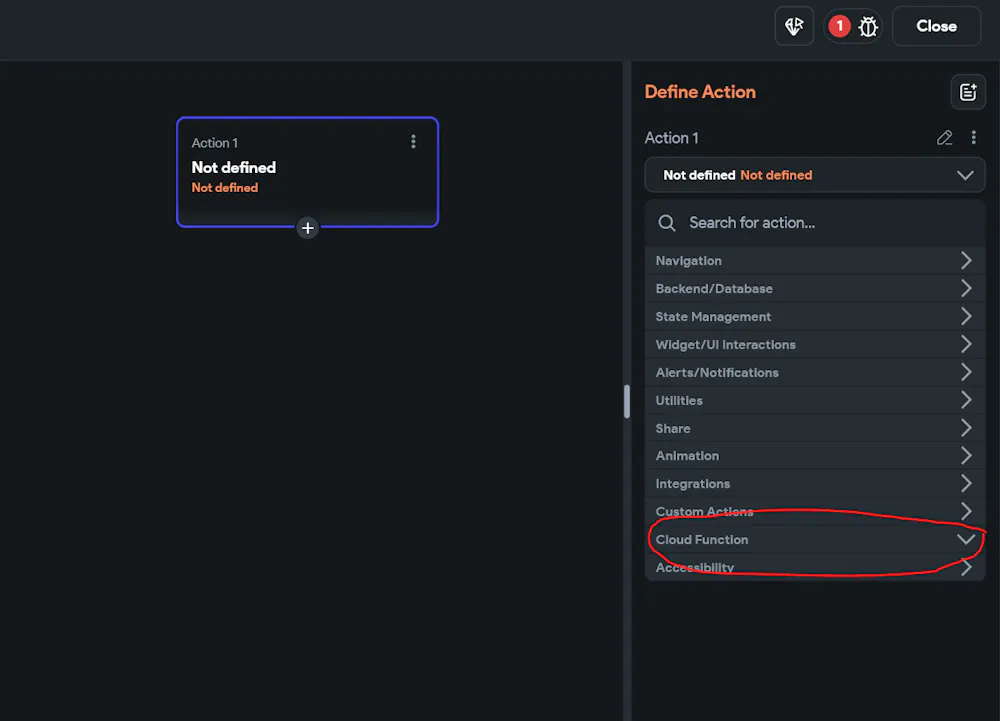Open the debug issues bug icon
The image size is (1000, 721).
pos(868,27)
